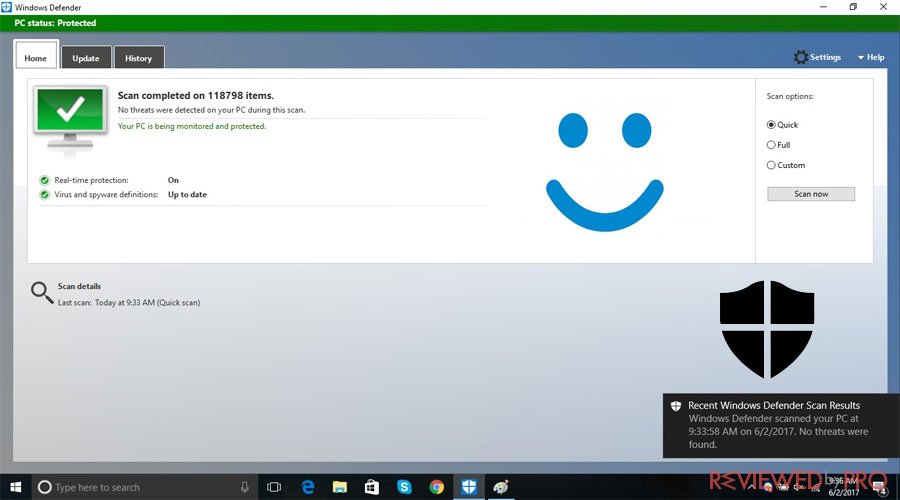The image size is (900, 500).
Task: Click the Real-time protection green check icon
Action: (44, 180)
